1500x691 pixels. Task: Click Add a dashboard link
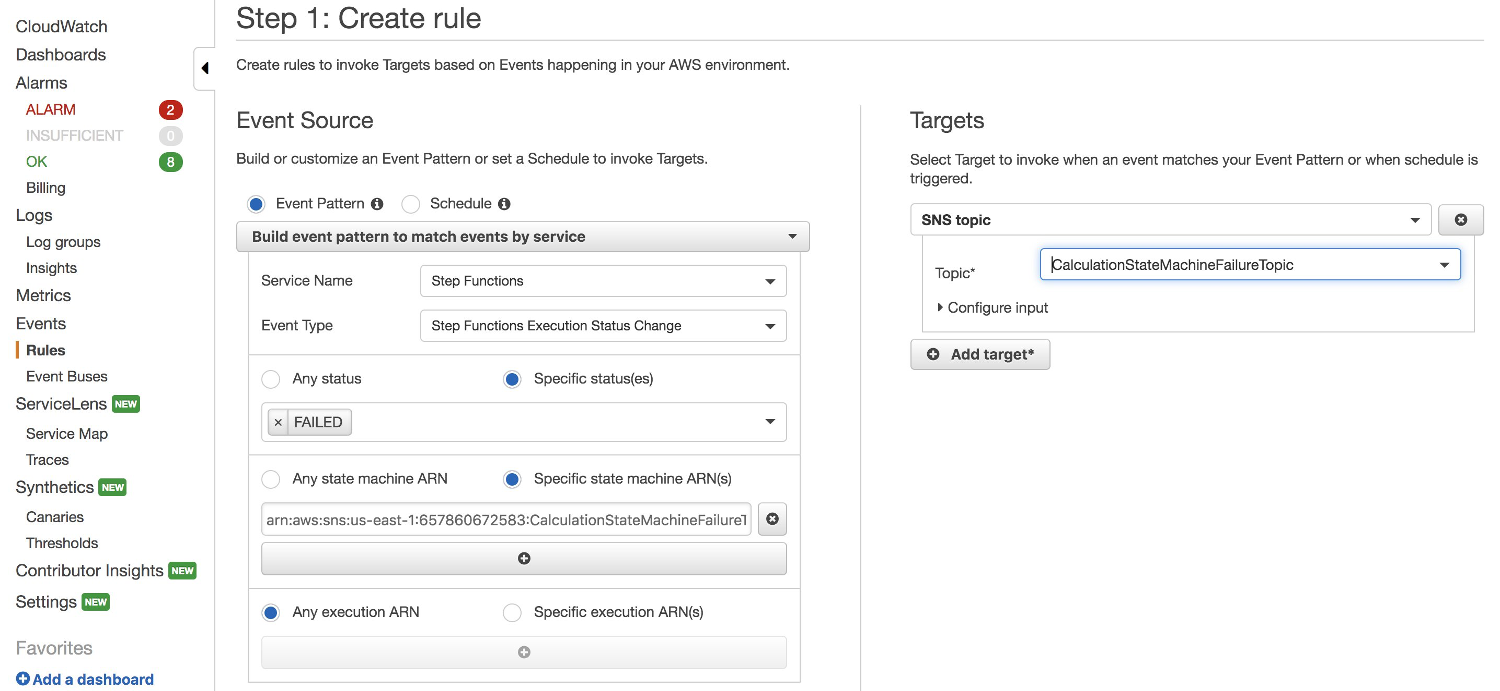85,680
